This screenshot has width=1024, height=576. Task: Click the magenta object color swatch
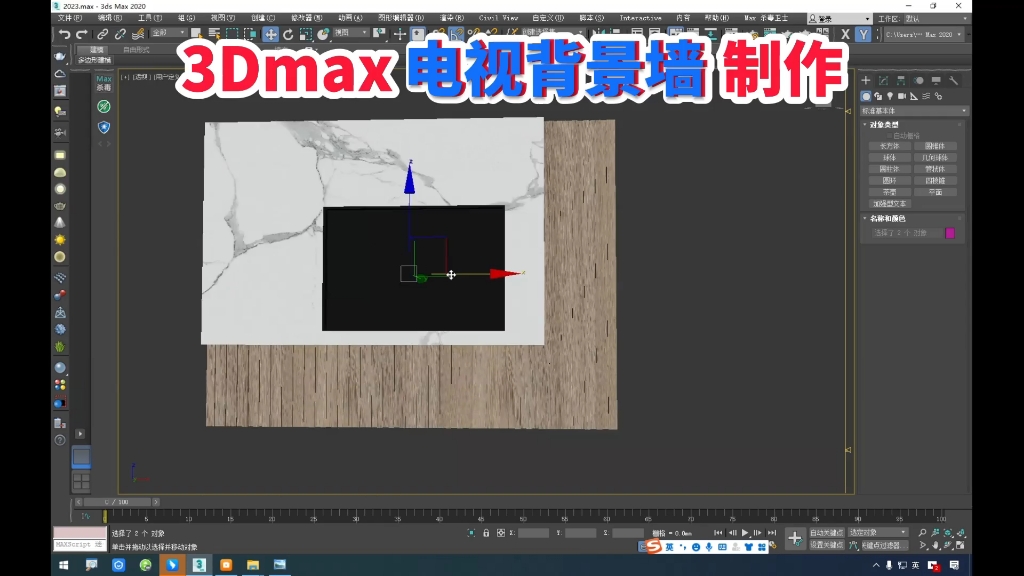point(951,231)
